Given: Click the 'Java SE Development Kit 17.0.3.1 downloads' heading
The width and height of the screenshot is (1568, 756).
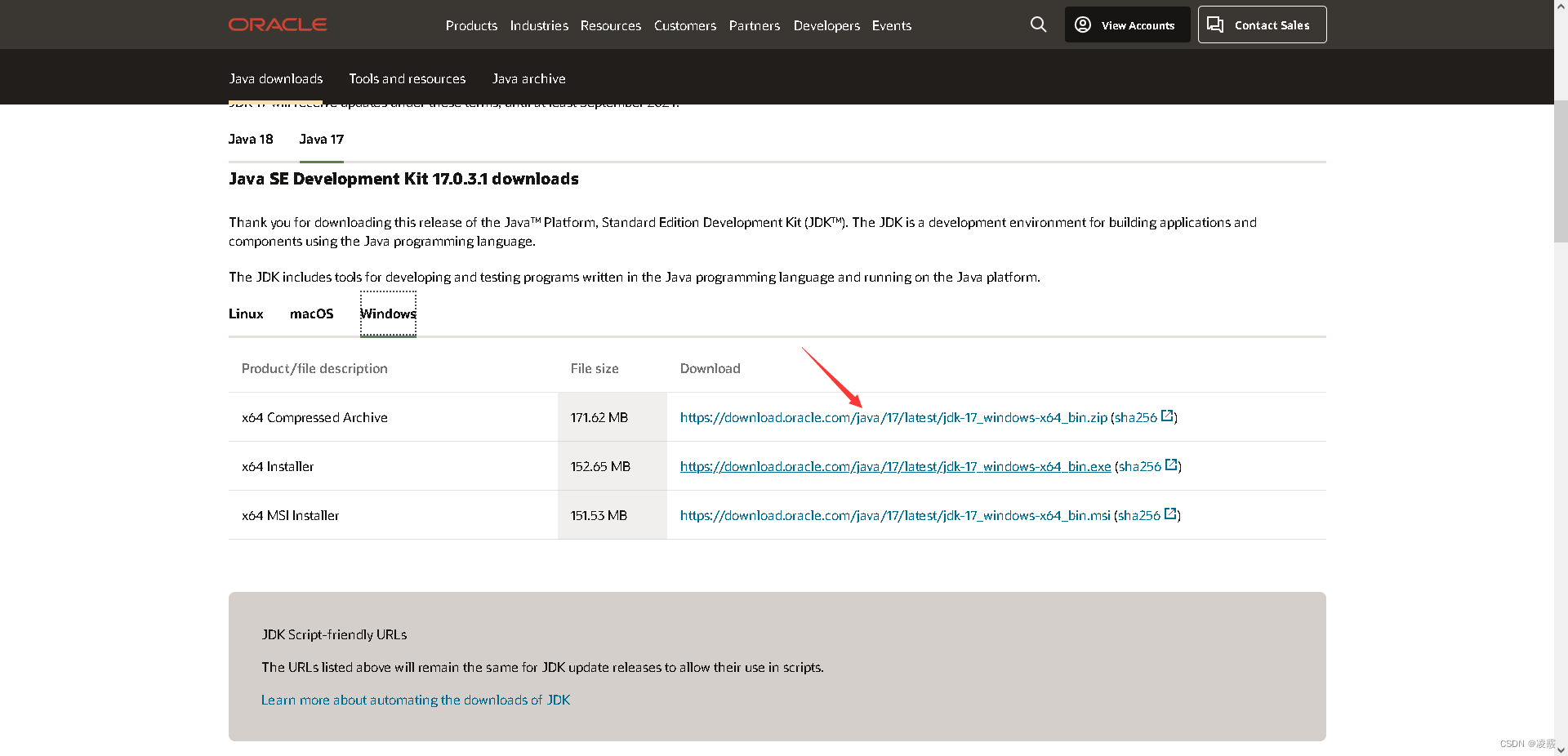Looking at the screenshot, I should click(x=403, y=179).
